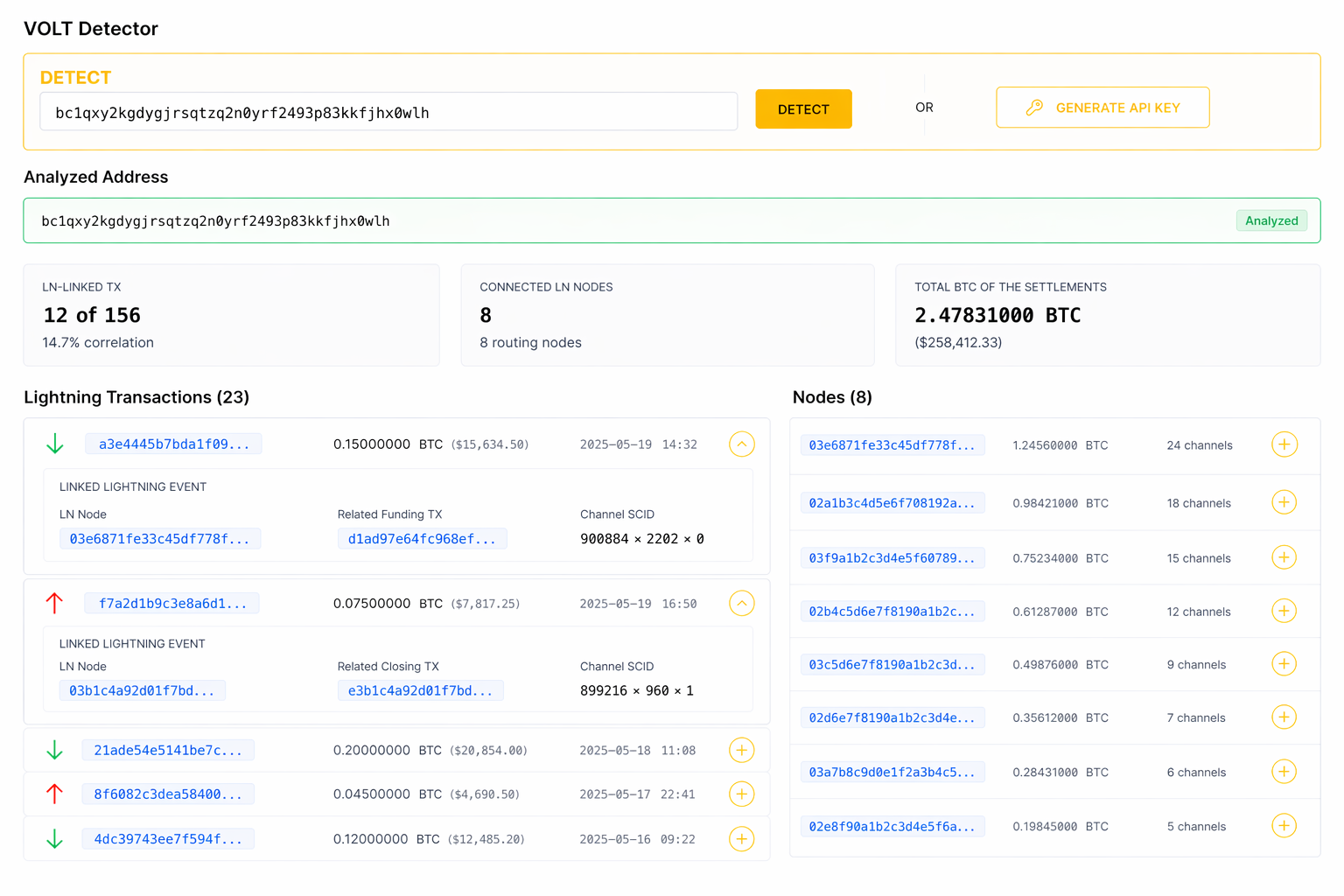Click "8 routing nodes" text
1344x896 pixels.
[x=530, y=343]
